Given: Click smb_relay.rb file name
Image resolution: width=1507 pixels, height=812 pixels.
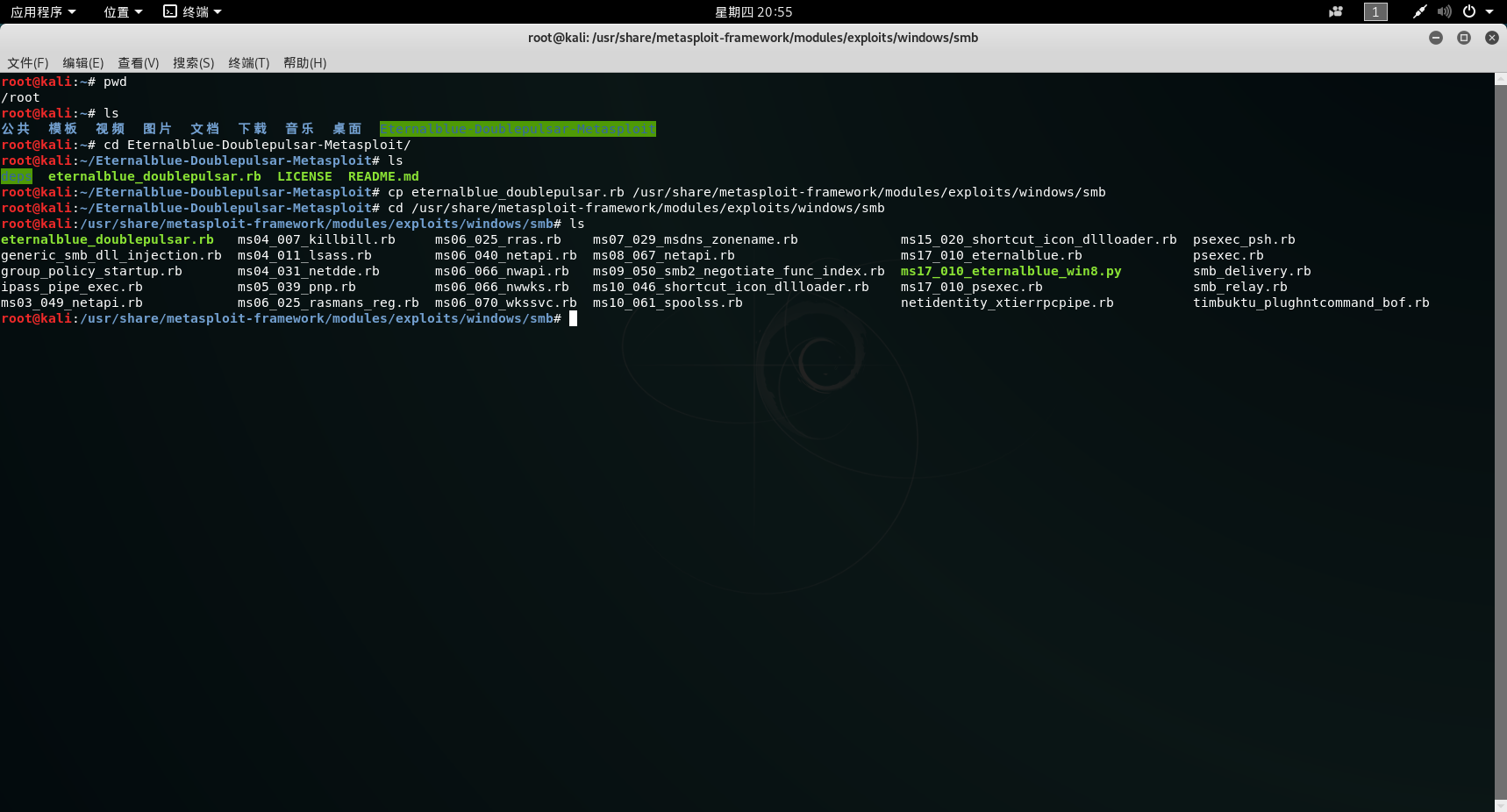Looking at the screenshot, I should [1240, 287].
